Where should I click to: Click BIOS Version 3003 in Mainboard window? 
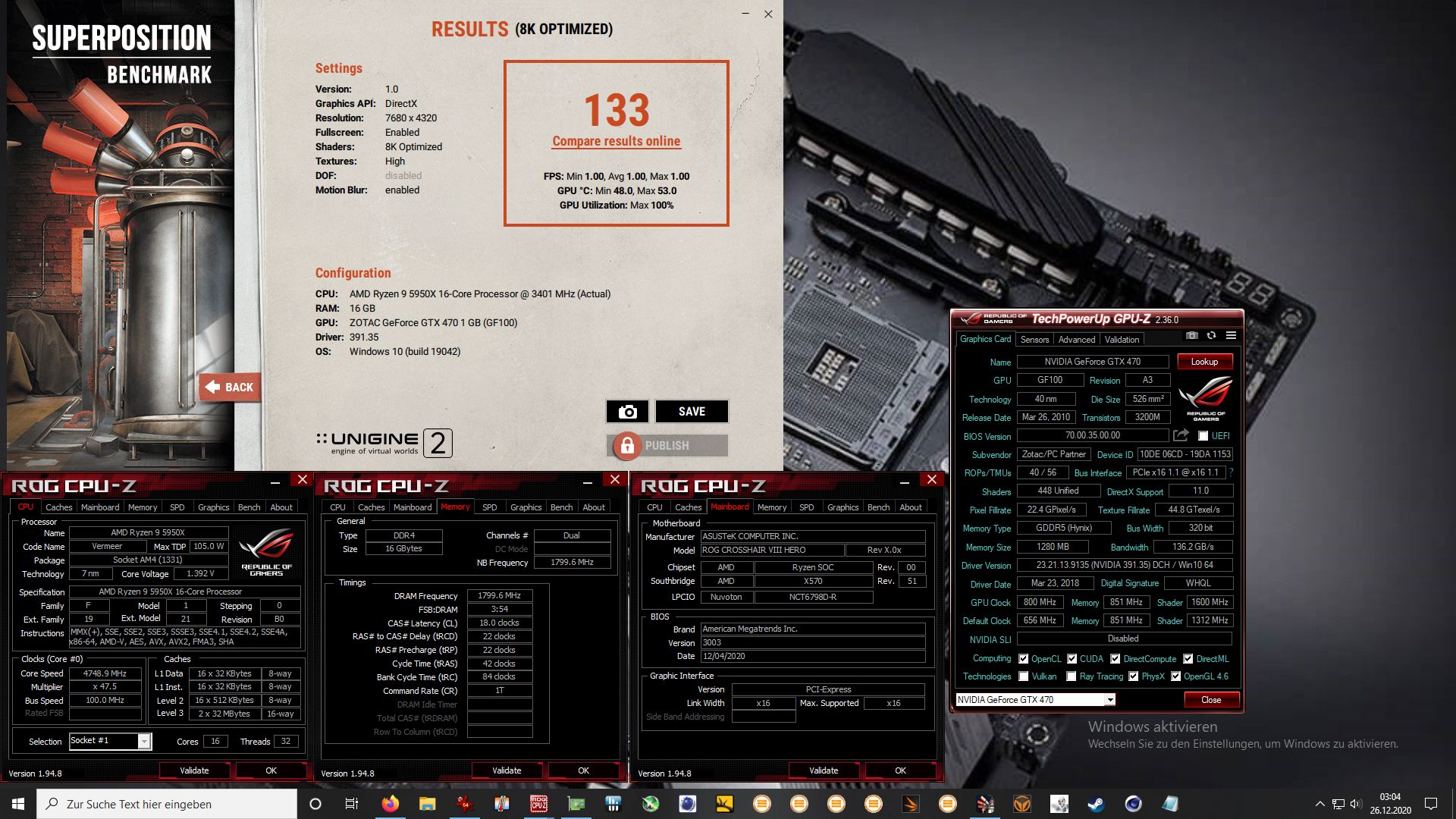point(812,643)
